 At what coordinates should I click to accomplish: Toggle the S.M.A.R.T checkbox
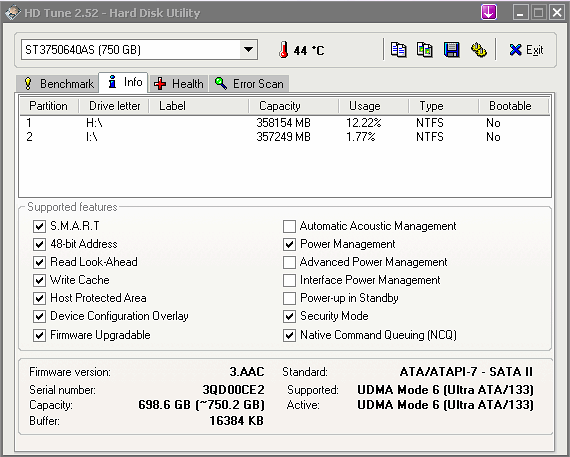pyautogui.click(x=39, y=226)
